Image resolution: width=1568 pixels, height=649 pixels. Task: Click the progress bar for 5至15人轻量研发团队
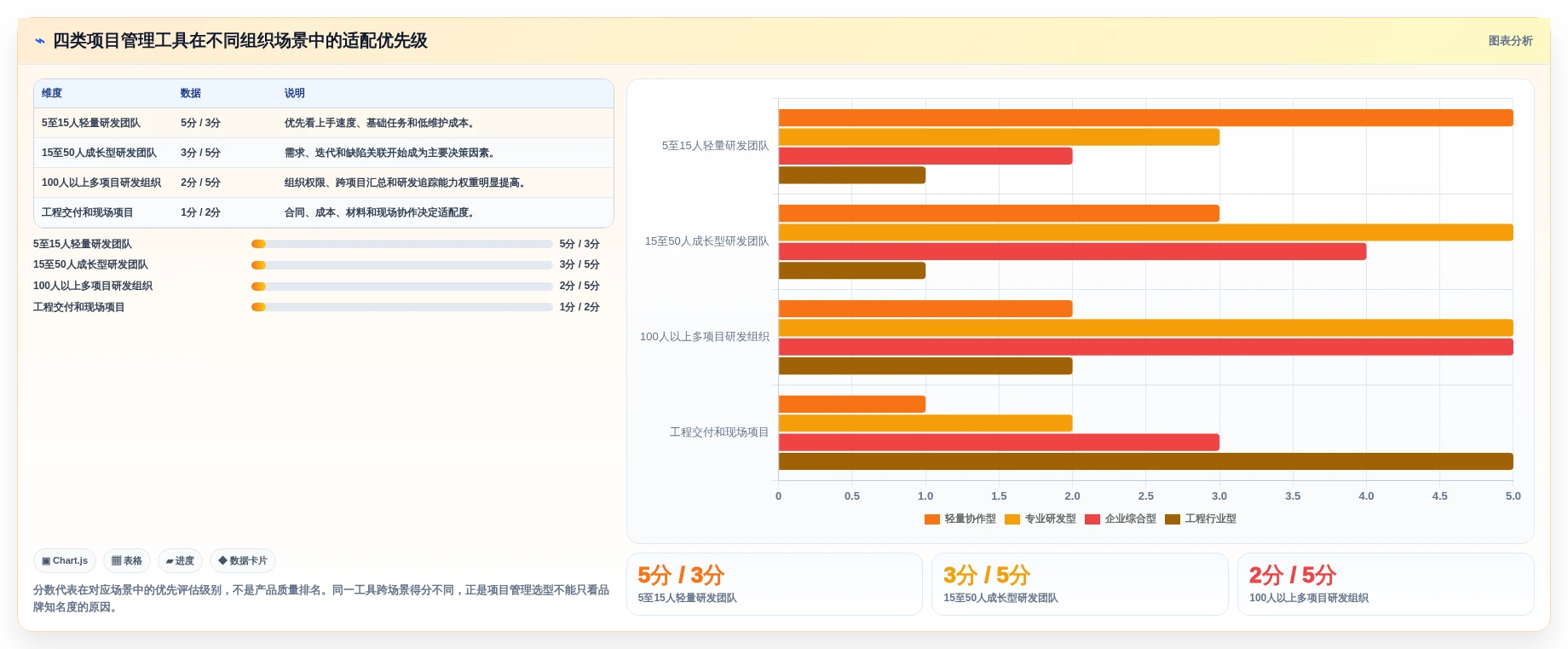click(402, 244)
